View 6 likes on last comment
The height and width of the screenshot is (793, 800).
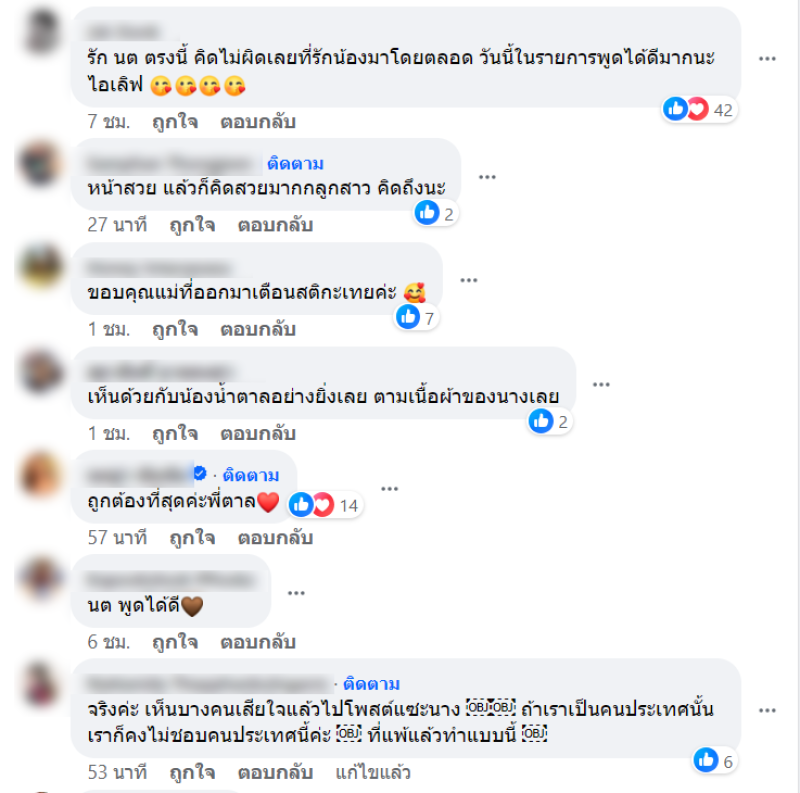coord(714,760)
